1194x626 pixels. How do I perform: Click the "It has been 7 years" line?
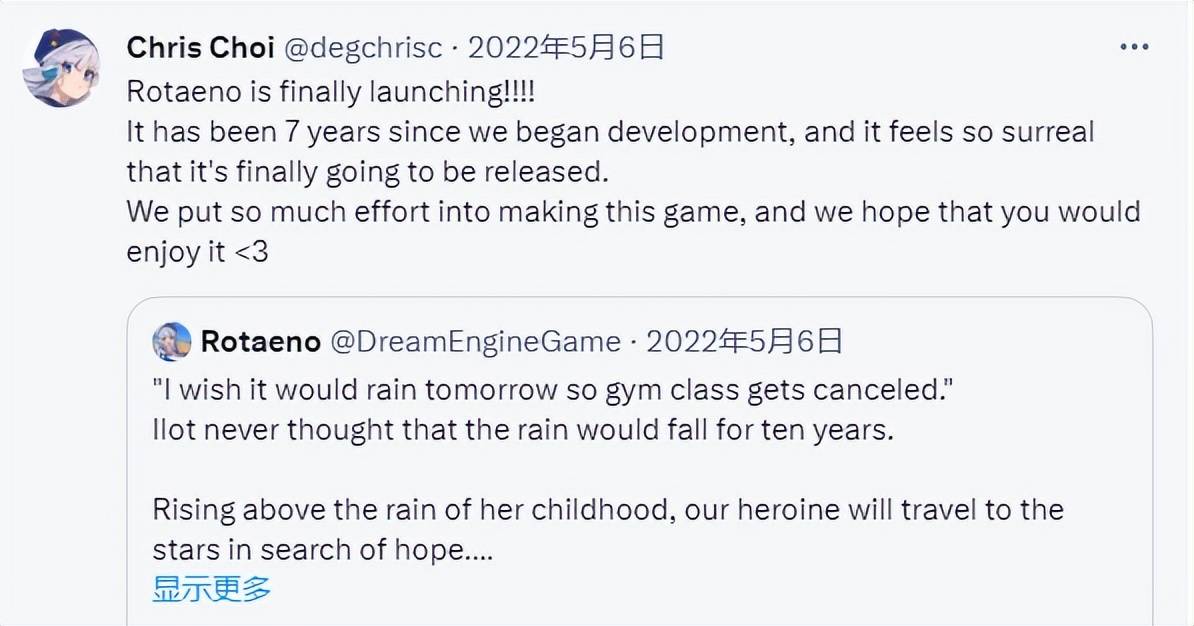pos(610,132)
